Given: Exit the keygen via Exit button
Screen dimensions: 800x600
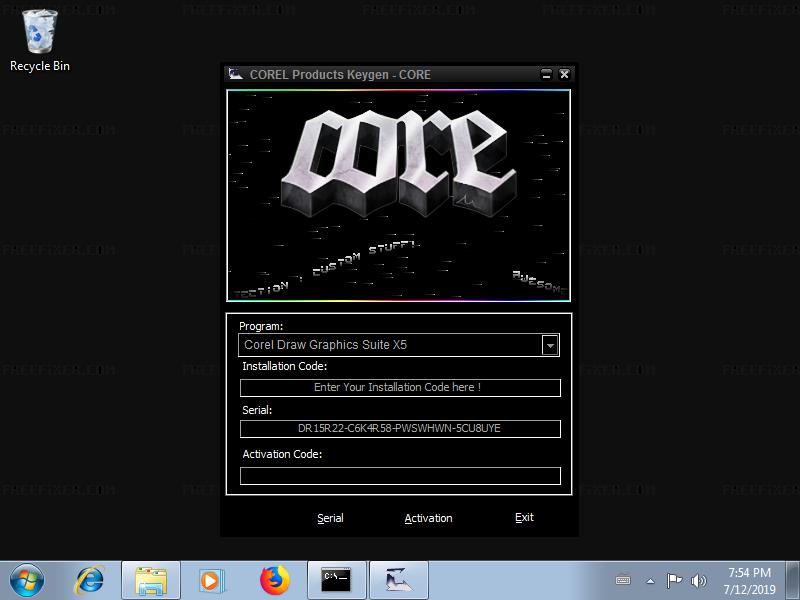Looking at the screenshot, I should click(524, 518).
